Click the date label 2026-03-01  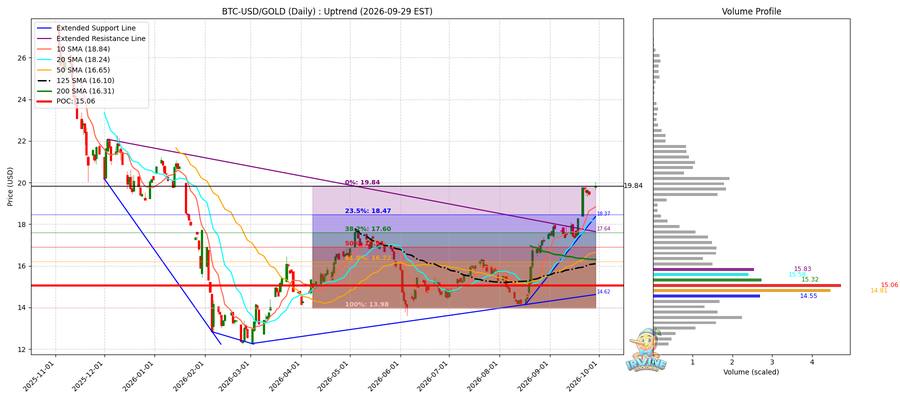[237, 375]
